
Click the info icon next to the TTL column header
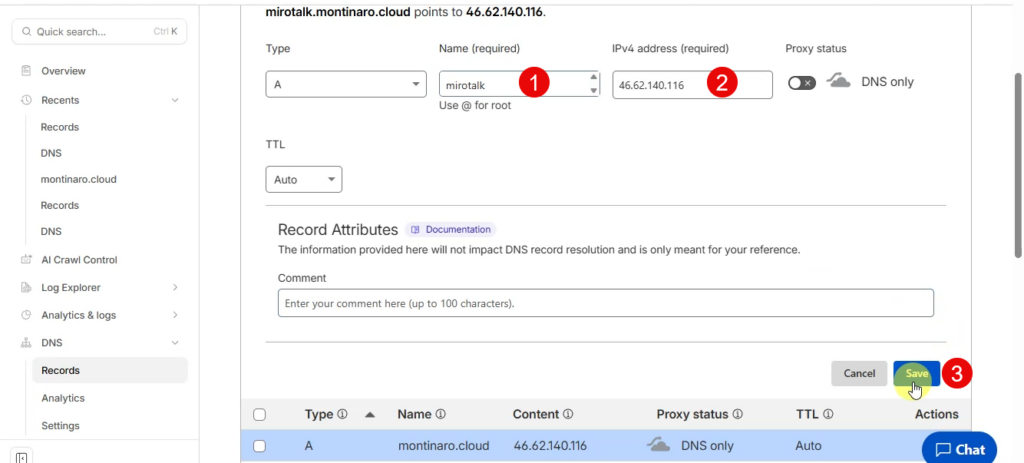(828, 414)
